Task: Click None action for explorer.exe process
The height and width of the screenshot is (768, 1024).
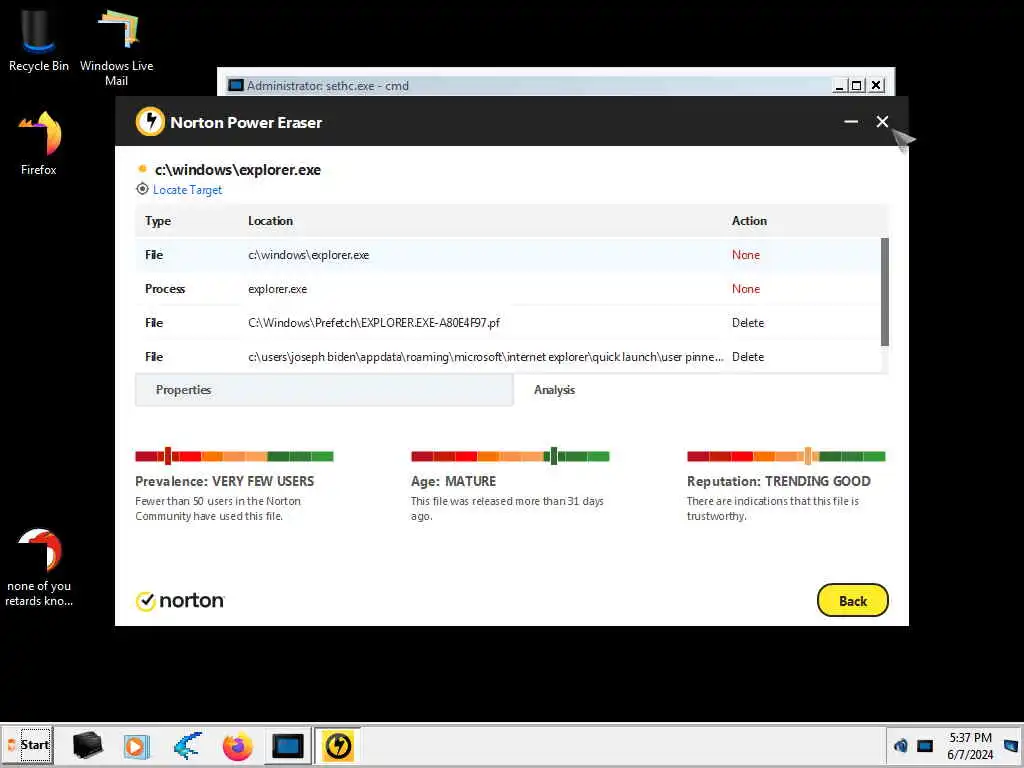Action: click(x=746, y=289)
